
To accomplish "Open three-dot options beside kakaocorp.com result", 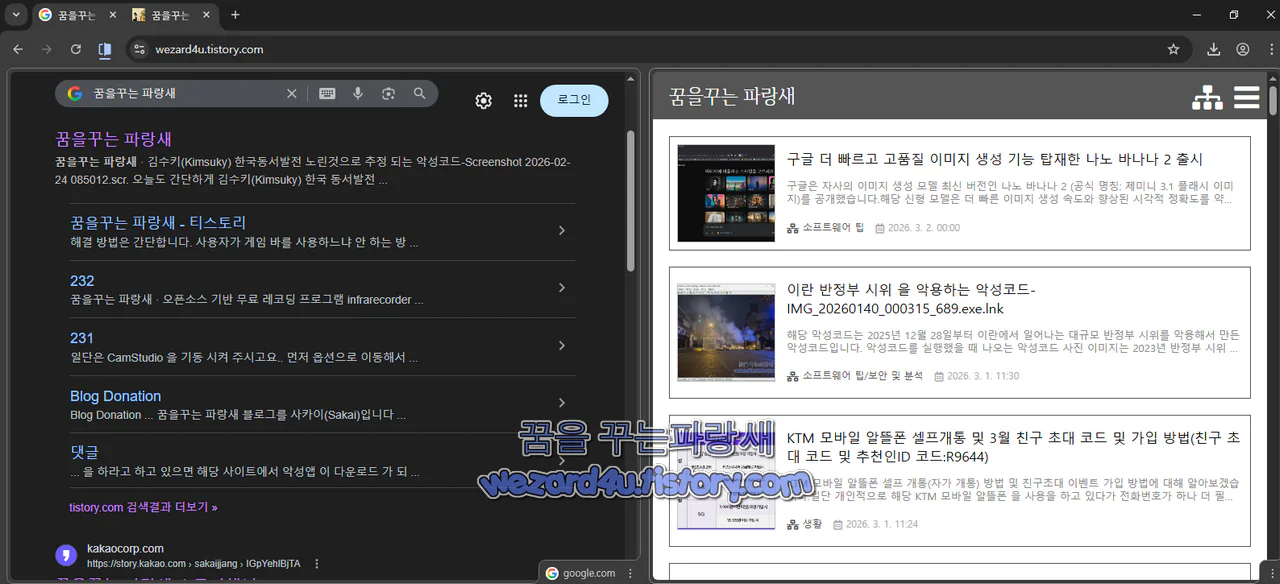I will coord(316,563).
